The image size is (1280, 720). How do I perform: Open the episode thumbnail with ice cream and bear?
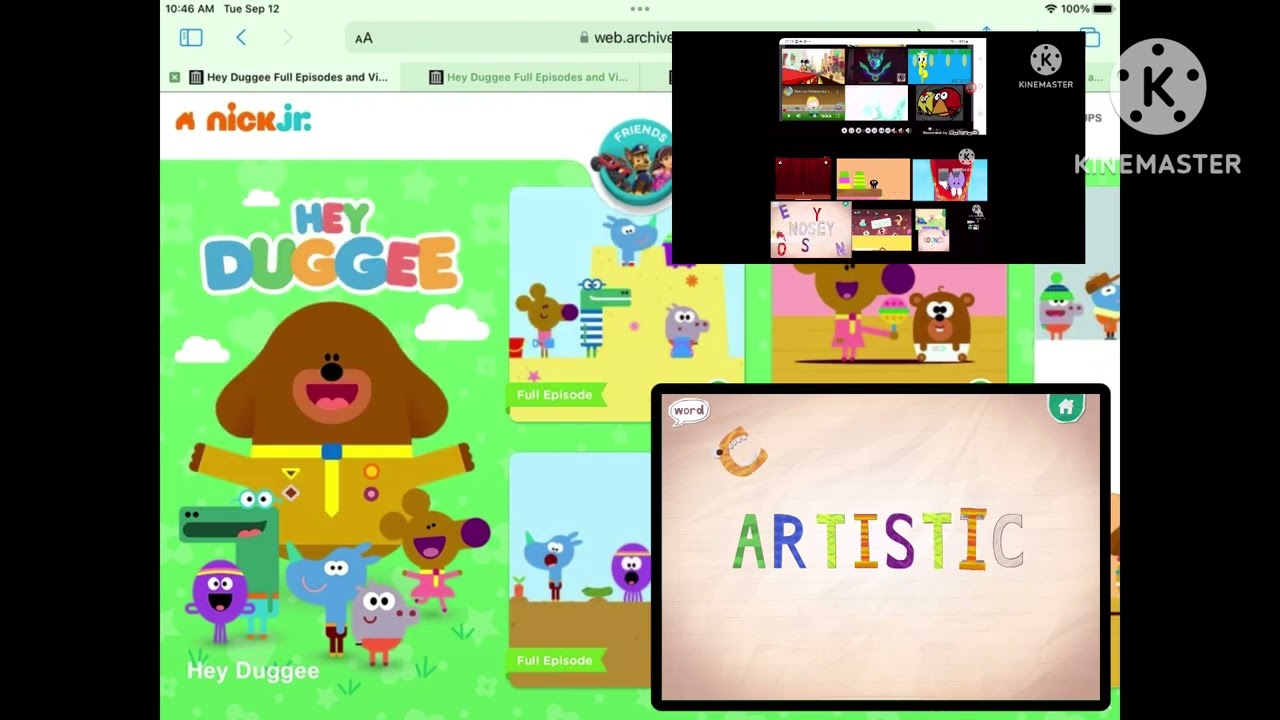point(889,323)
